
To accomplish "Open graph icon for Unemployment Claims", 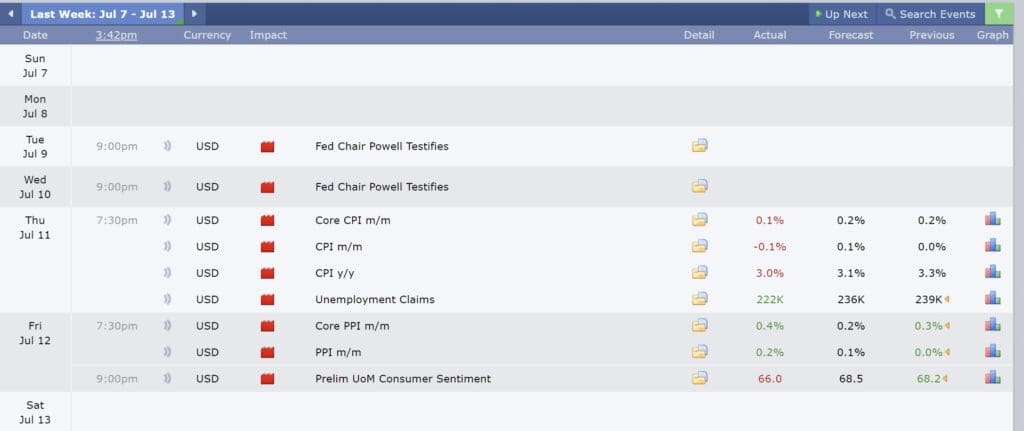I will (993, 298).
